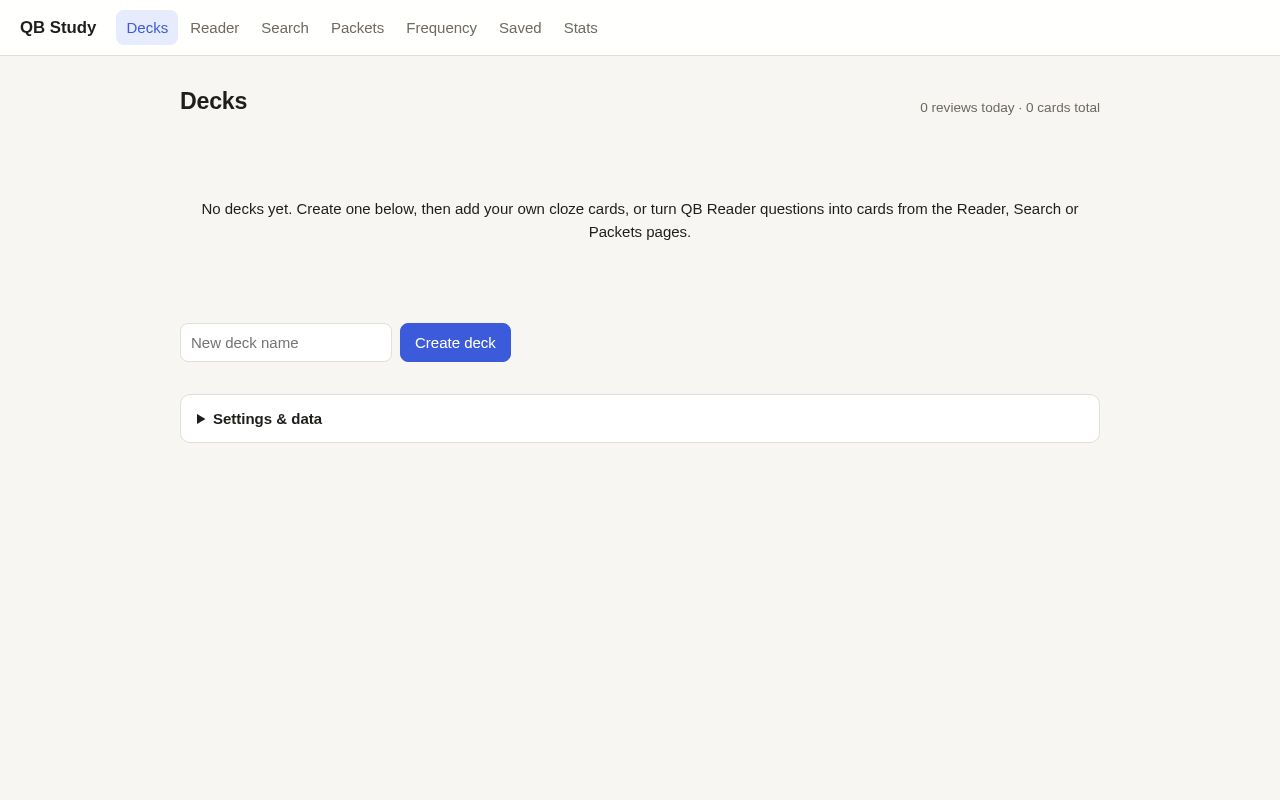Open the Reader tab
Viewport: 1280px width, 800px height.
pos(215,28)
